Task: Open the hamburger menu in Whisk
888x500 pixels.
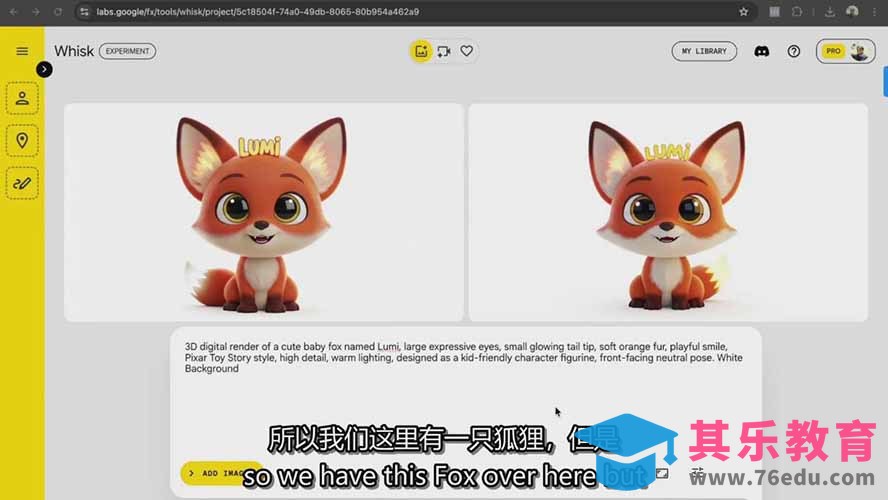Action: [x=22, y=51]
